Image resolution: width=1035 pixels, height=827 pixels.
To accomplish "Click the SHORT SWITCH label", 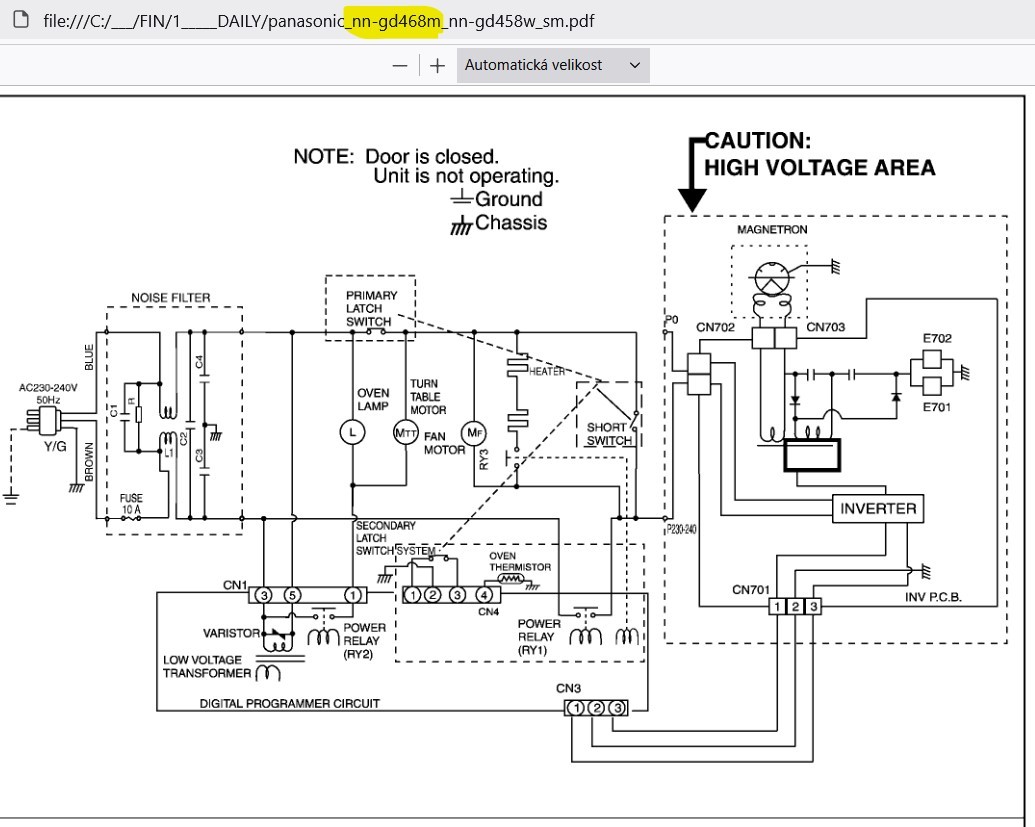I will pos(608,434).
